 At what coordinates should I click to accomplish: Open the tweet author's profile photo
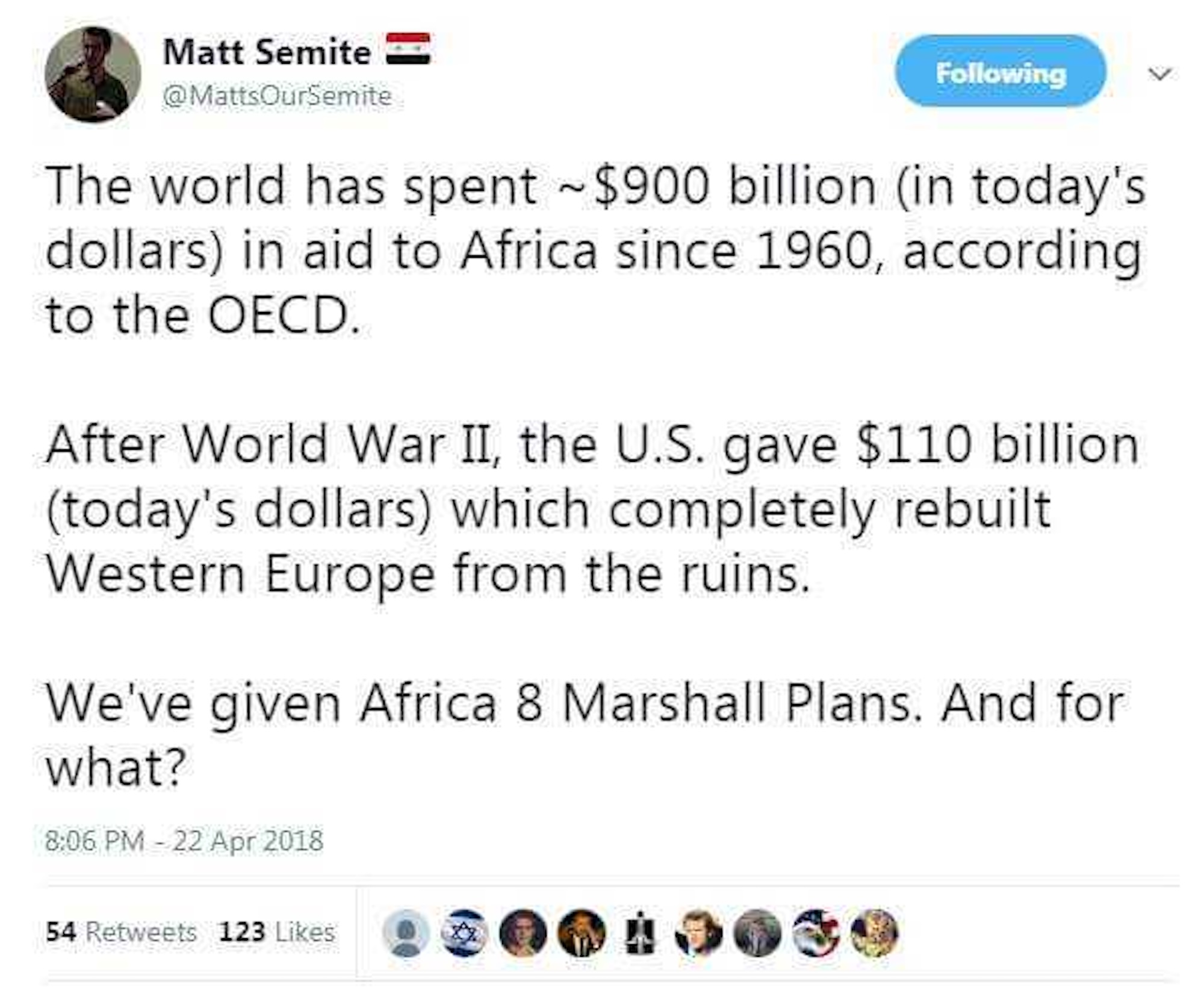(x=93, y=75)
